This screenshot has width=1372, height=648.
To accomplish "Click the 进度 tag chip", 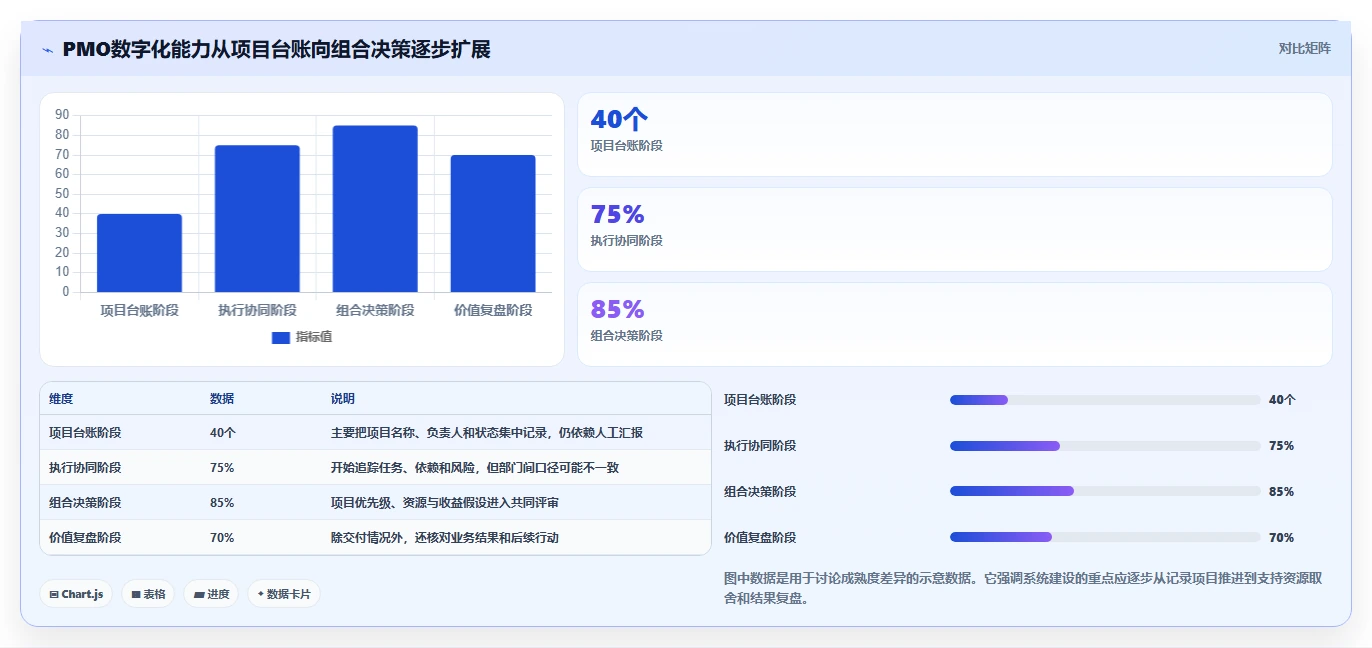I will click(211, 594).
